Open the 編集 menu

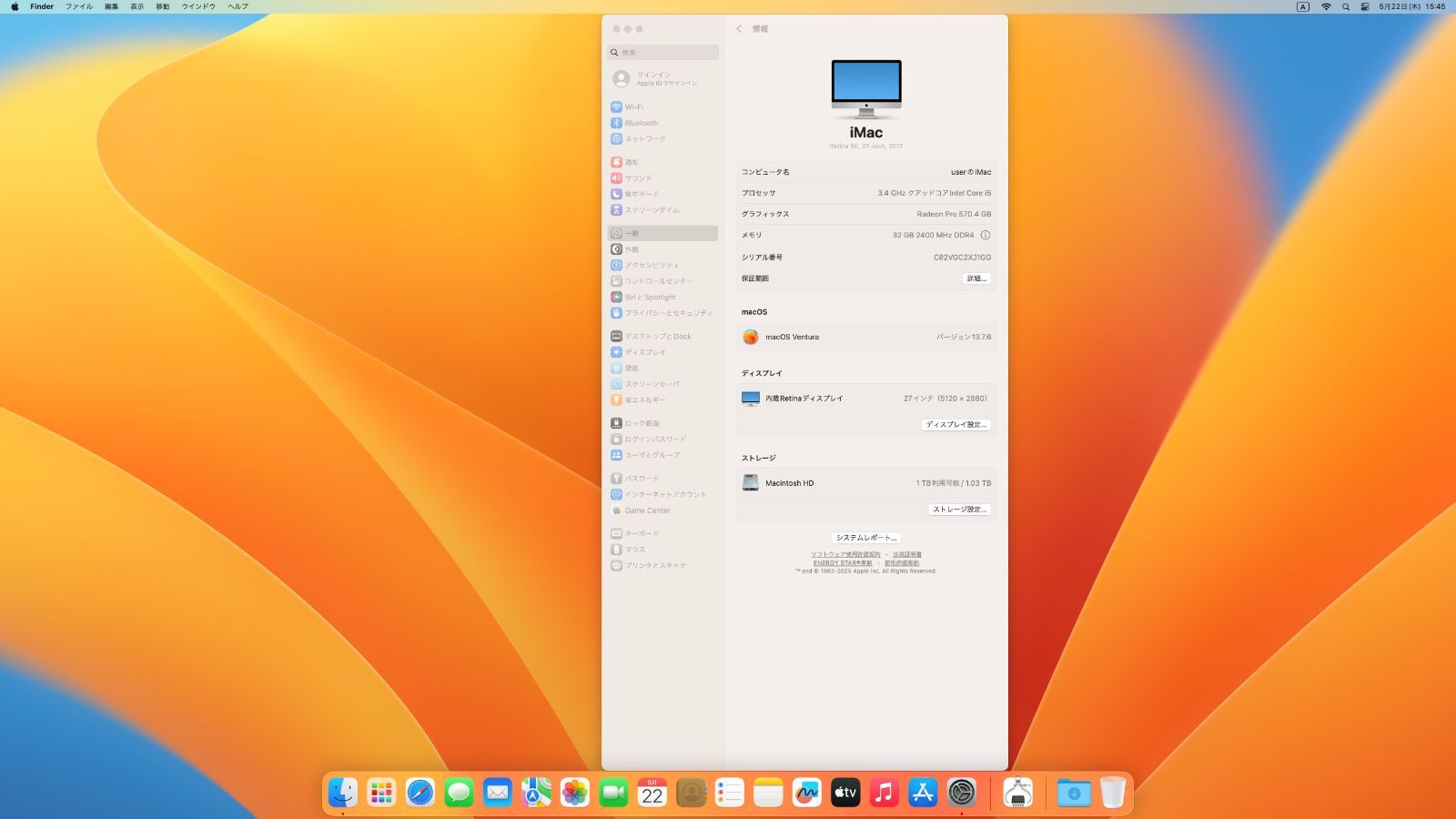(112, 6)
